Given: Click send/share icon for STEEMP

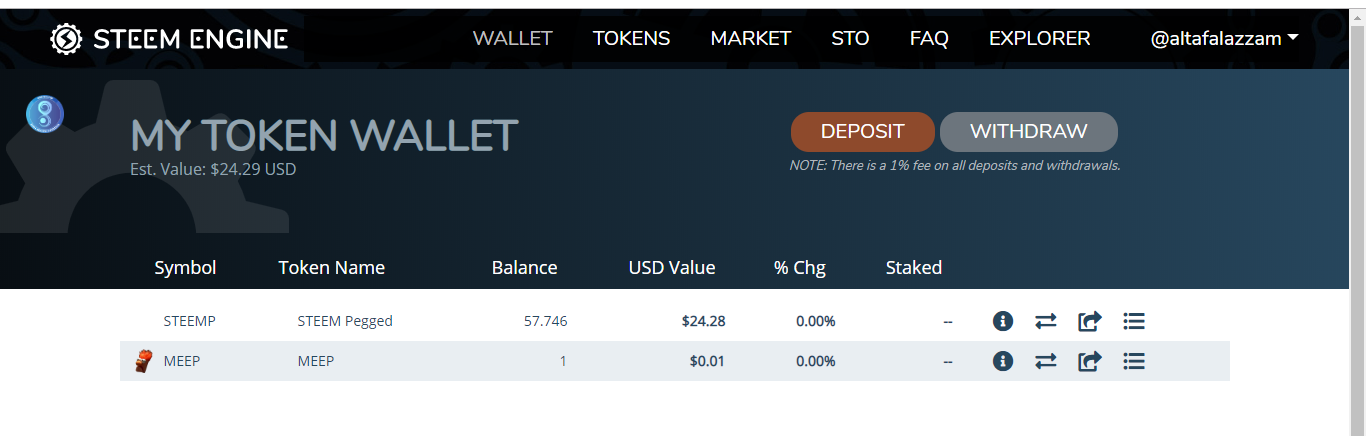Looking at the screenshot, I should (1089, 321).
